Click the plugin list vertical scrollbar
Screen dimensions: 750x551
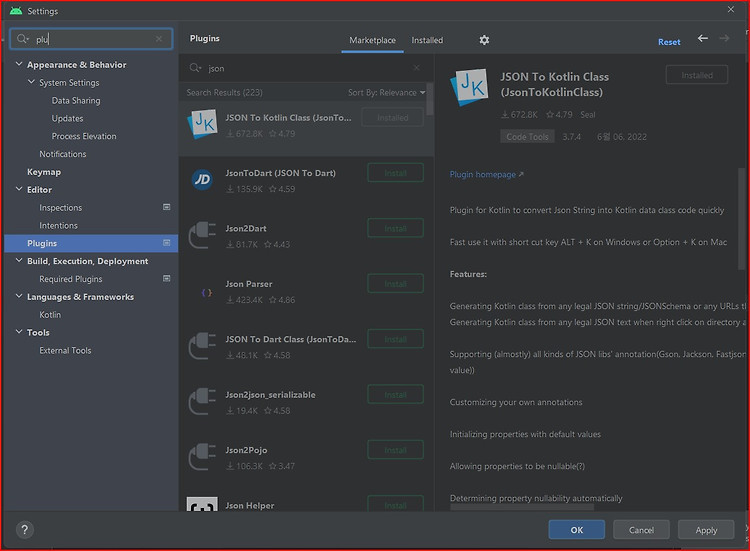click(430, 99)
